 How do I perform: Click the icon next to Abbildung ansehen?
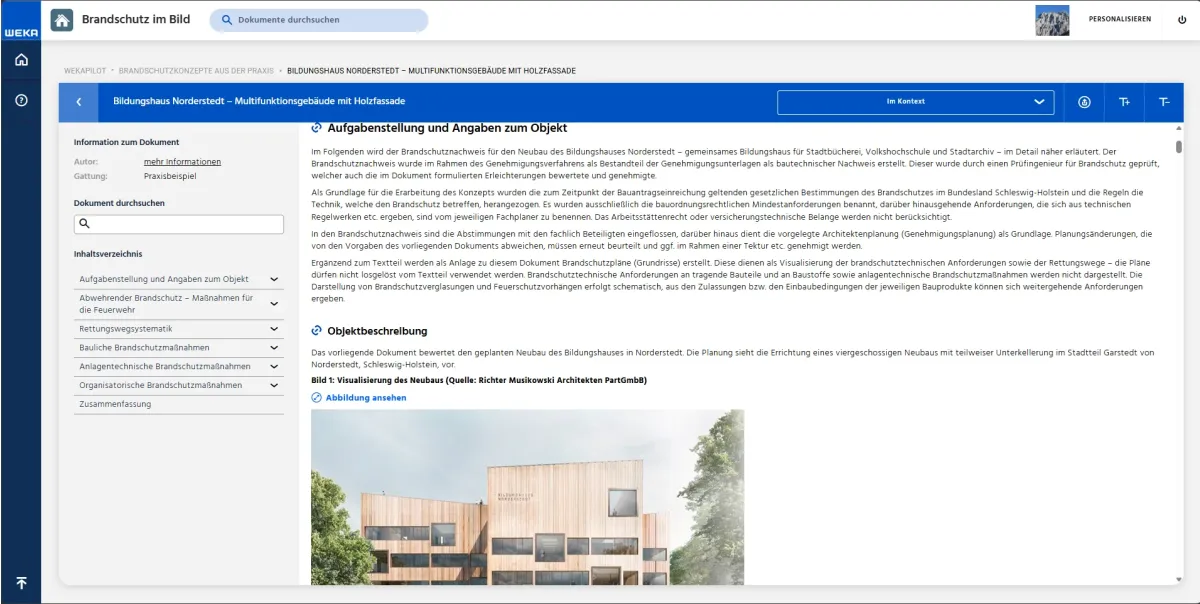(317, 398)
